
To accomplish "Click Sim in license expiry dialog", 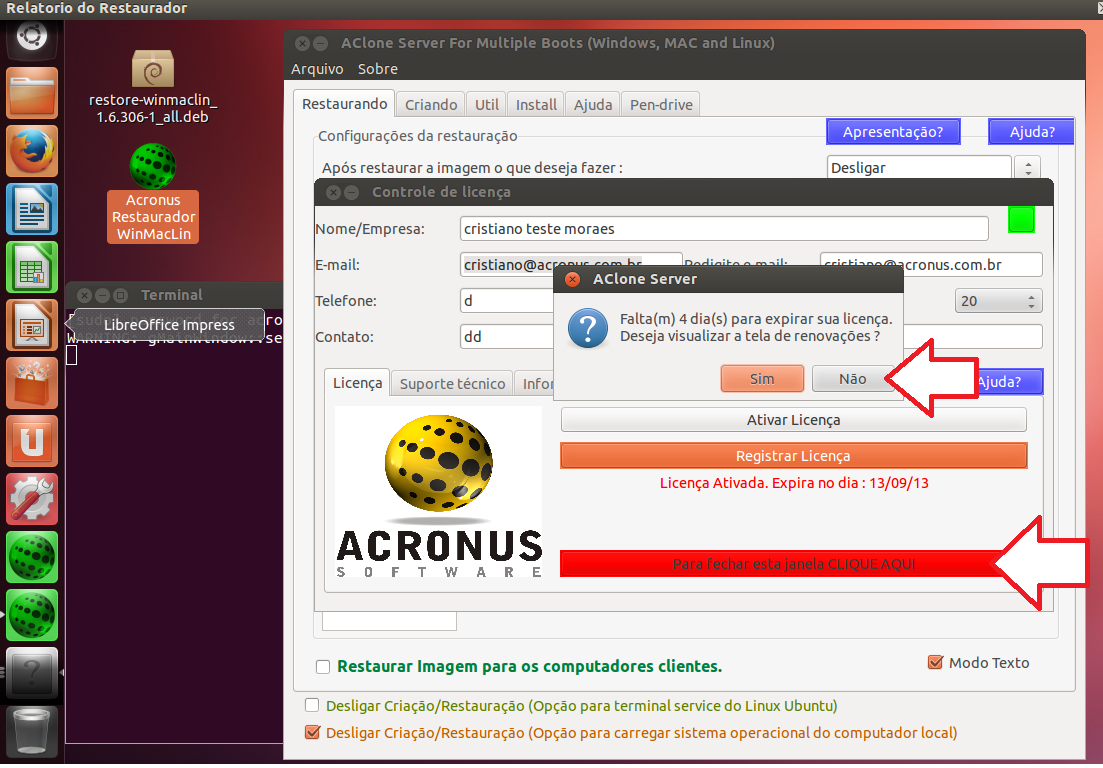I will coord(762,378).
